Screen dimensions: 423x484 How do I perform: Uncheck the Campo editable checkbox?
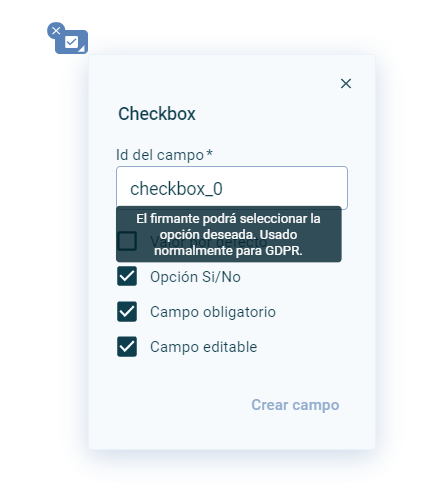click(127, 347)
